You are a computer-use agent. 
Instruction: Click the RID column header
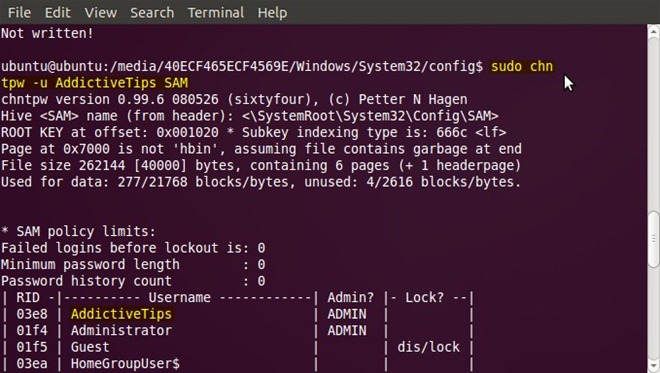[28, 298]
